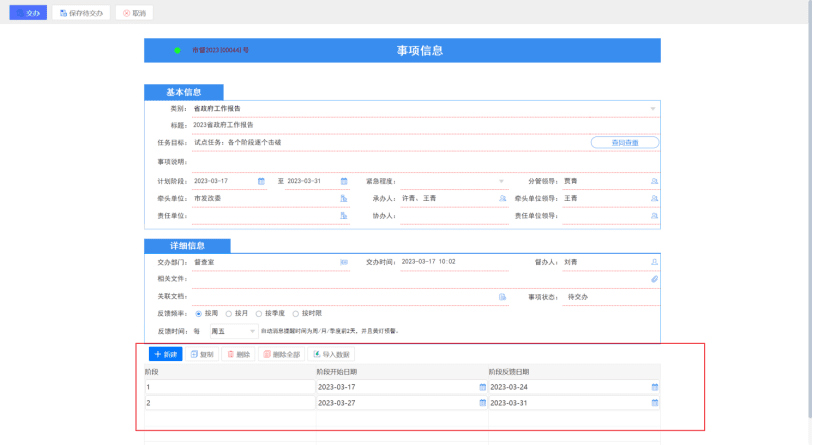
Task: Click stage number cell 2
Action: (230, 403)
